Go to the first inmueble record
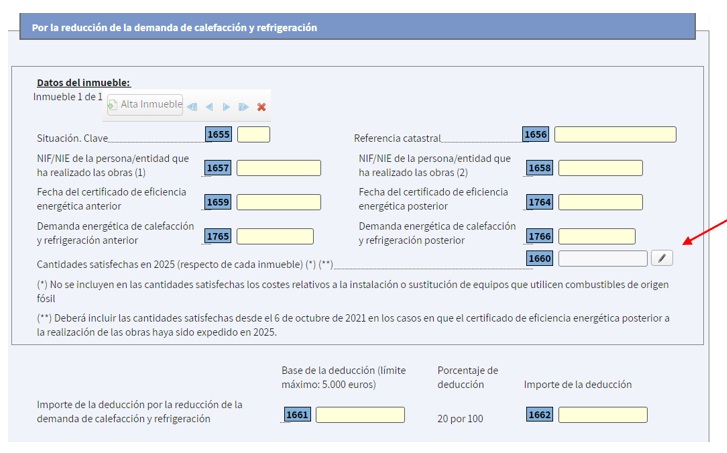The width and height of the screenshot is (727, 453). [x=192, y=107]
